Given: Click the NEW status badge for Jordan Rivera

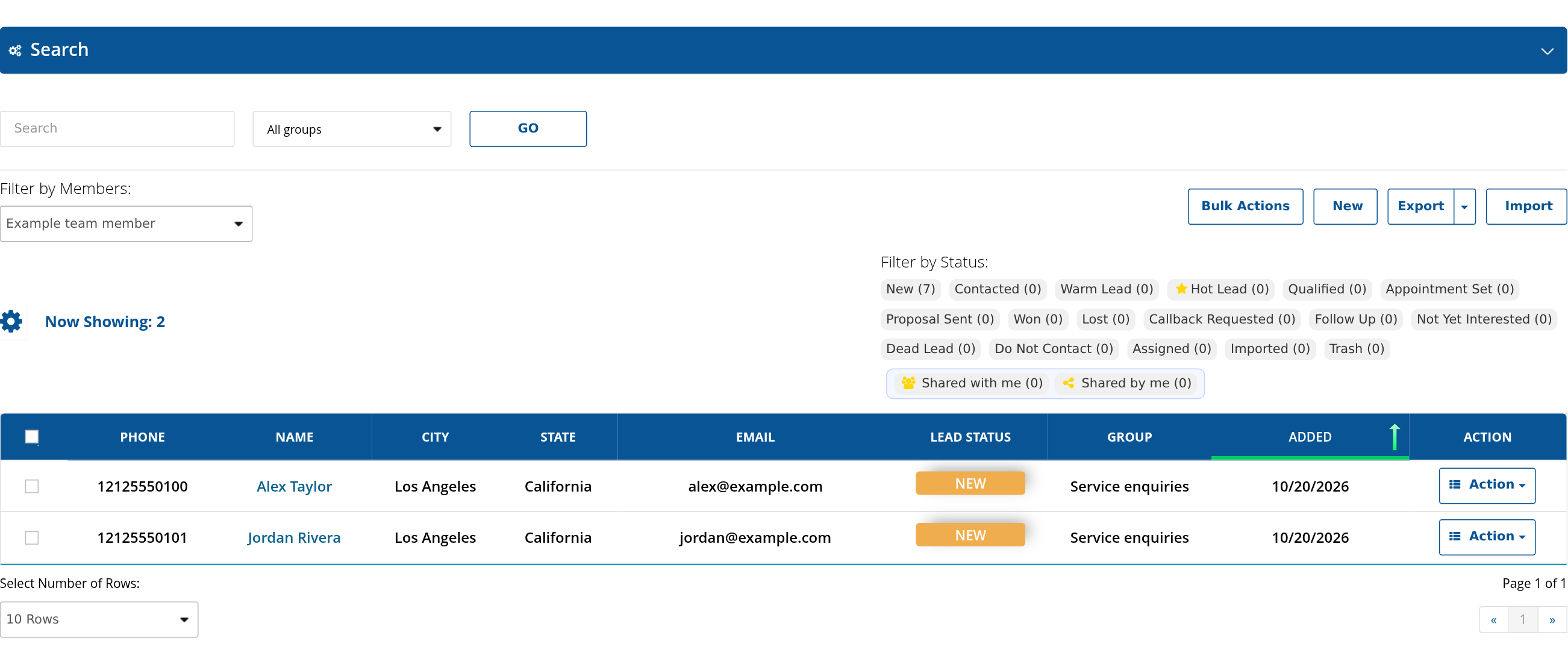Looking at the screenshot, I should (970, 535).
